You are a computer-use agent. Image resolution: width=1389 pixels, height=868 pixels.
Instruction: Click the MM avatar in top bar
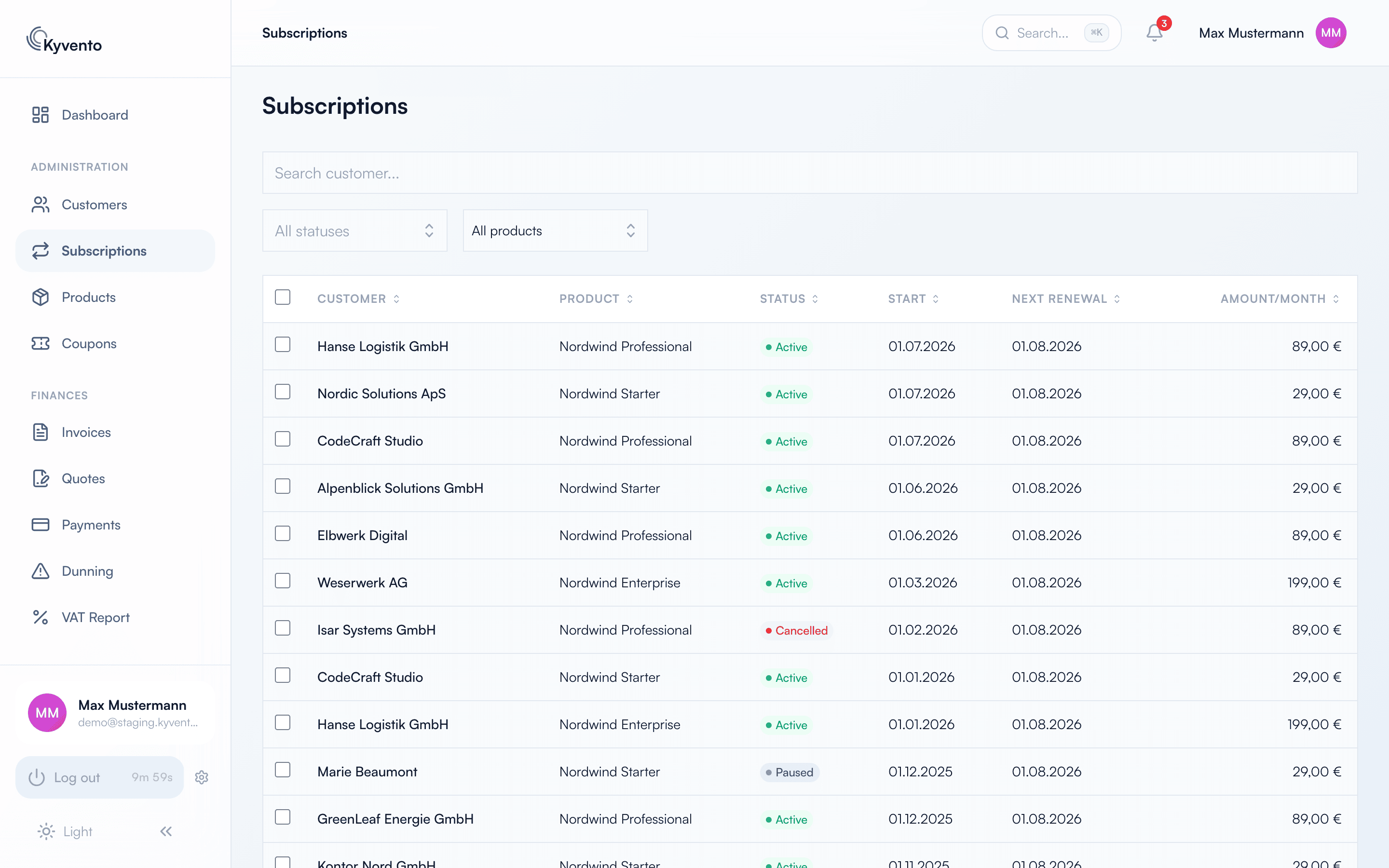[x=1331, y=33]
